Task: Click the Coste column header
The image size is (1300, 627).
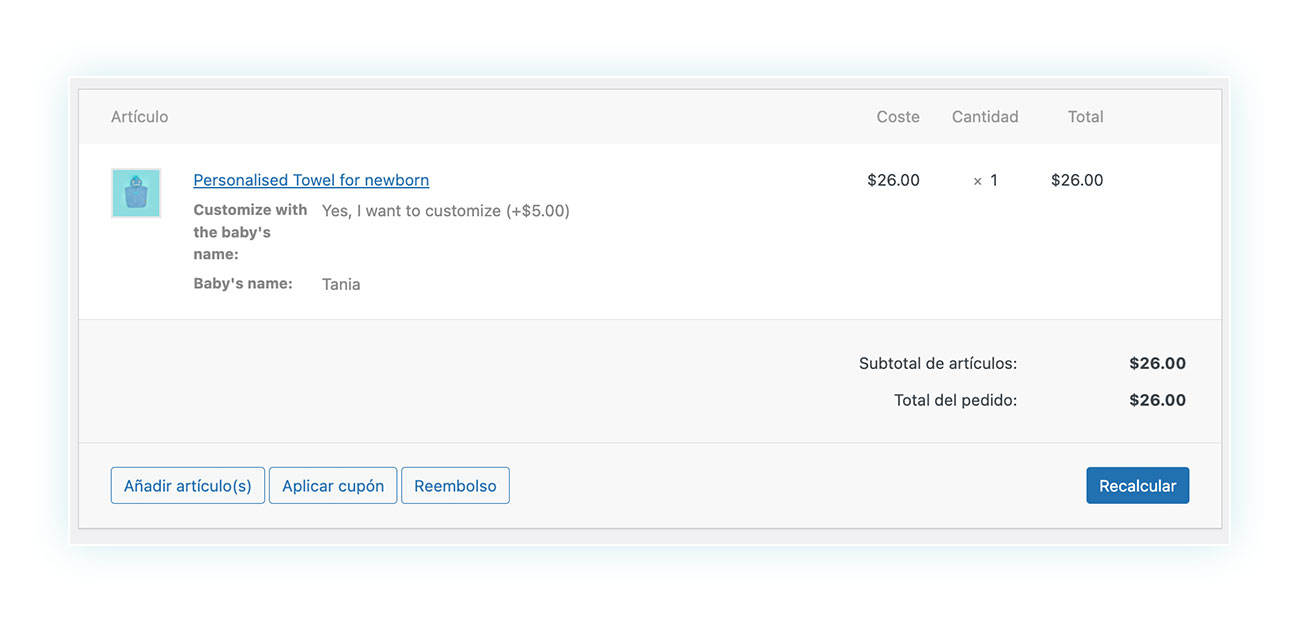Action: pos(898,117)
